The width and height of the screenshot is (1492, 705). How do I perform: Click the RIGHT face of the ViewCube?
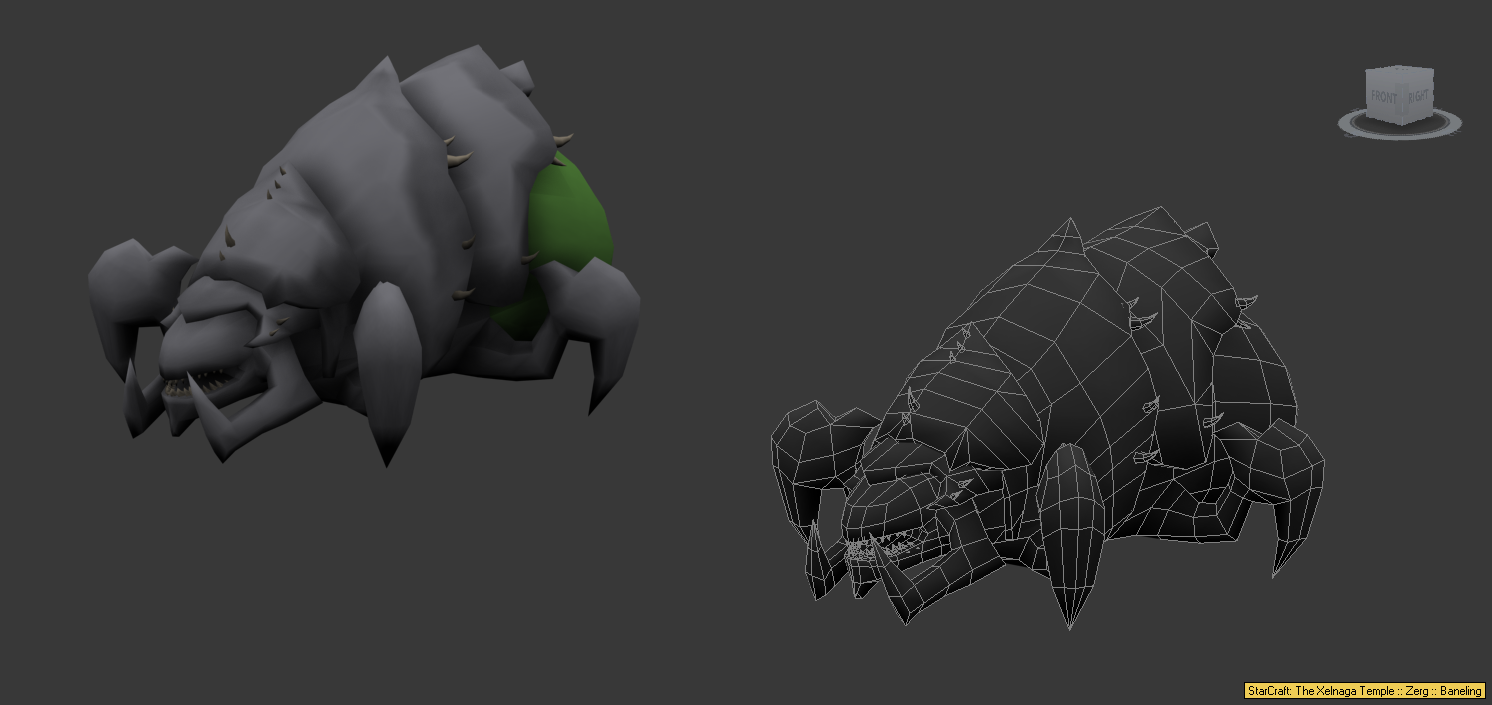(1419, 94)
